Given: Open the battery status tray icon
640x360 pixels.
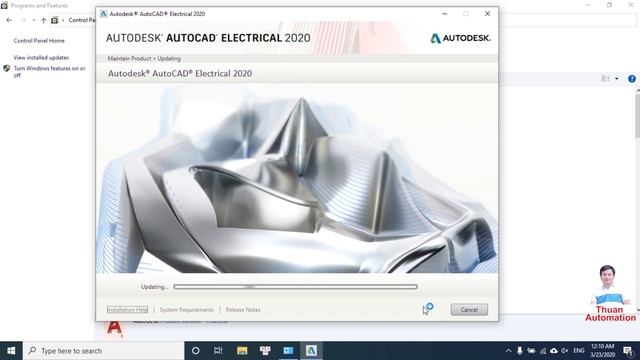Looking at the screenshot, I should pos(531,351).
